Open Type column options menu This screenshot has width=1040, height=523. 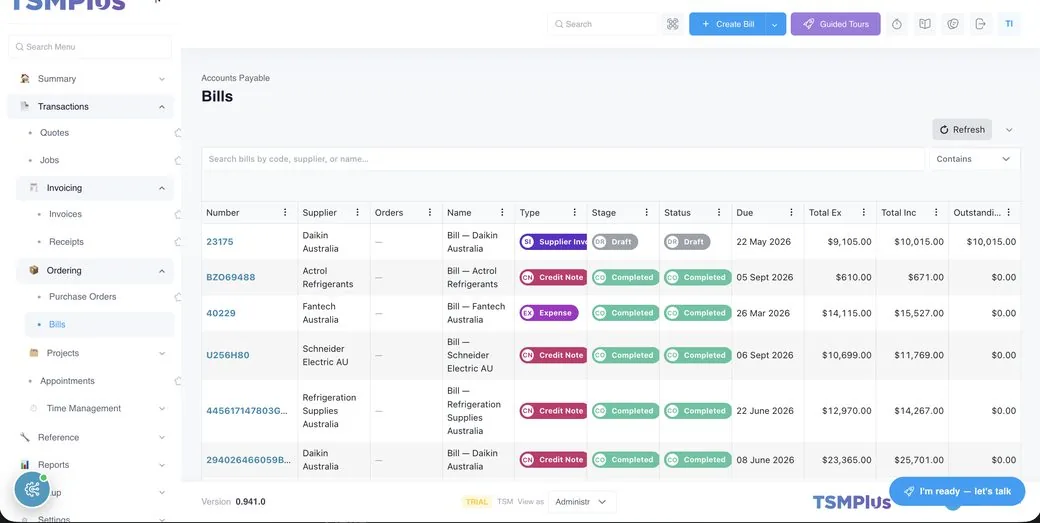pyautogui.click(x=574, y=213)
